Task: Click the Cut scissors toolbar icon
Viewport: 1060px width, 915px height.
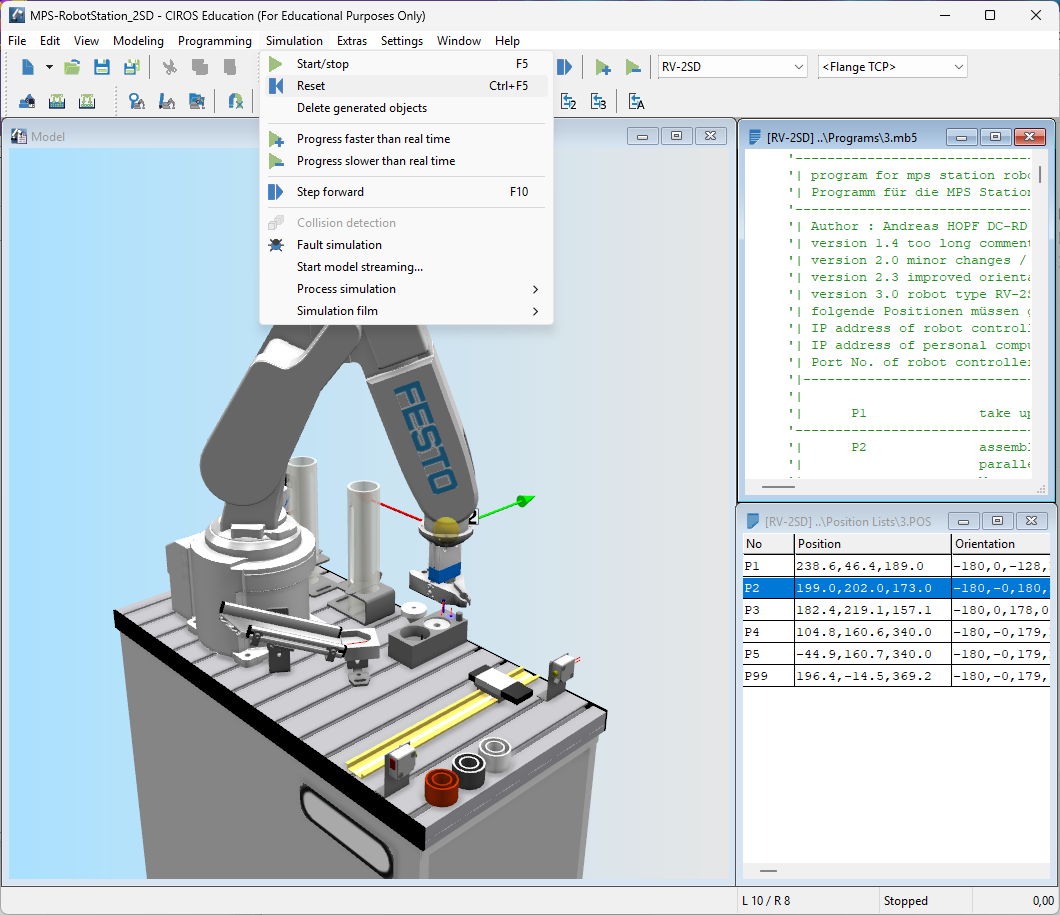Action: [x=170, y=67]
